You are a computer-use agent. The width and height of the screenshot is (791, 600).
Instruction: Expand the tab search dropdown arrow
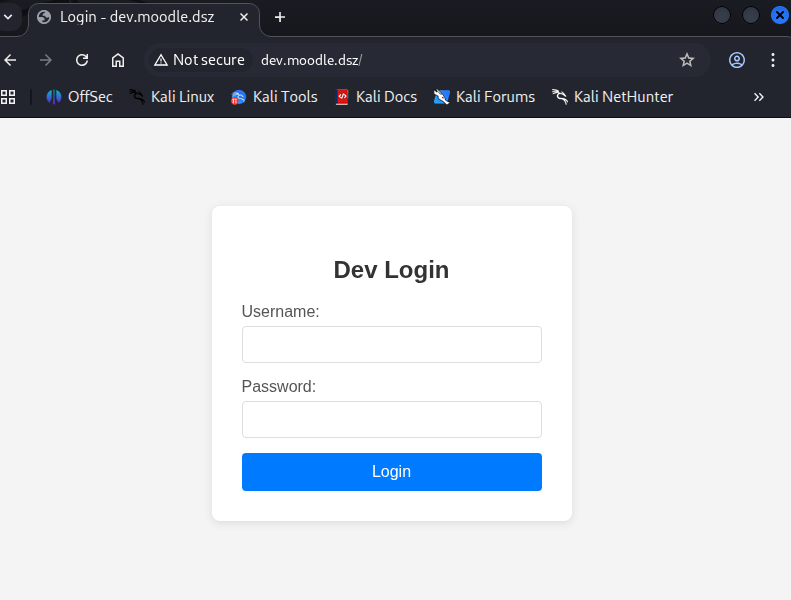tap(9, 16)
